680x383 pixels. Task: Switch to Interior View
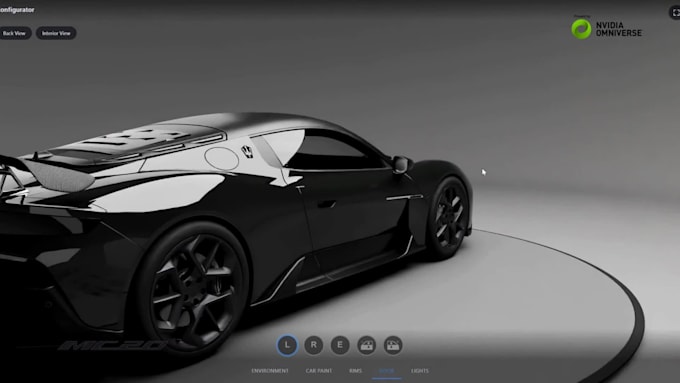pyautogui.click(x=56, y=33)
